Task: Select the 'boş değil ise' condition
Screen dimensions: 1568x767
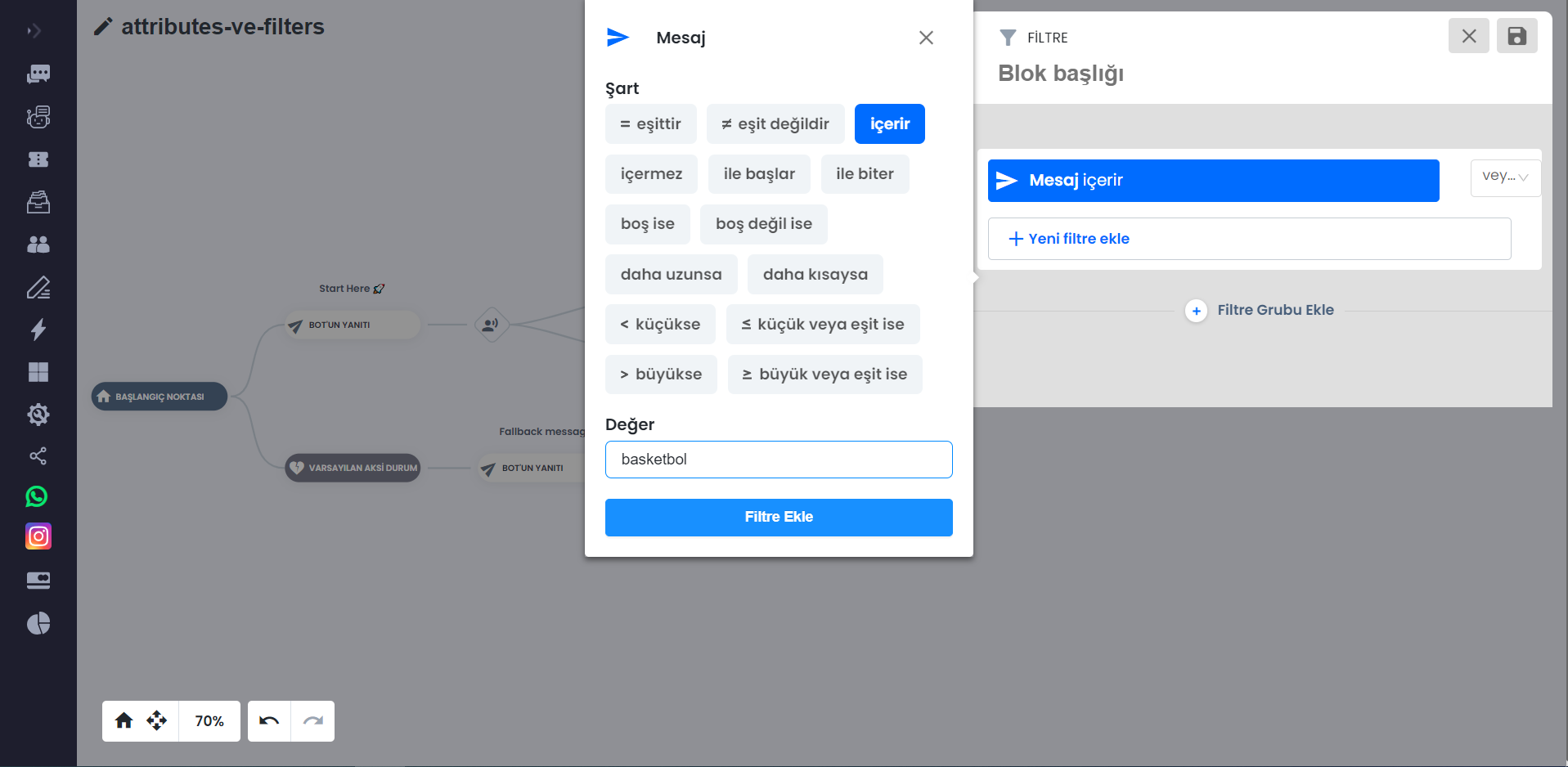Action: click(764, 224)
